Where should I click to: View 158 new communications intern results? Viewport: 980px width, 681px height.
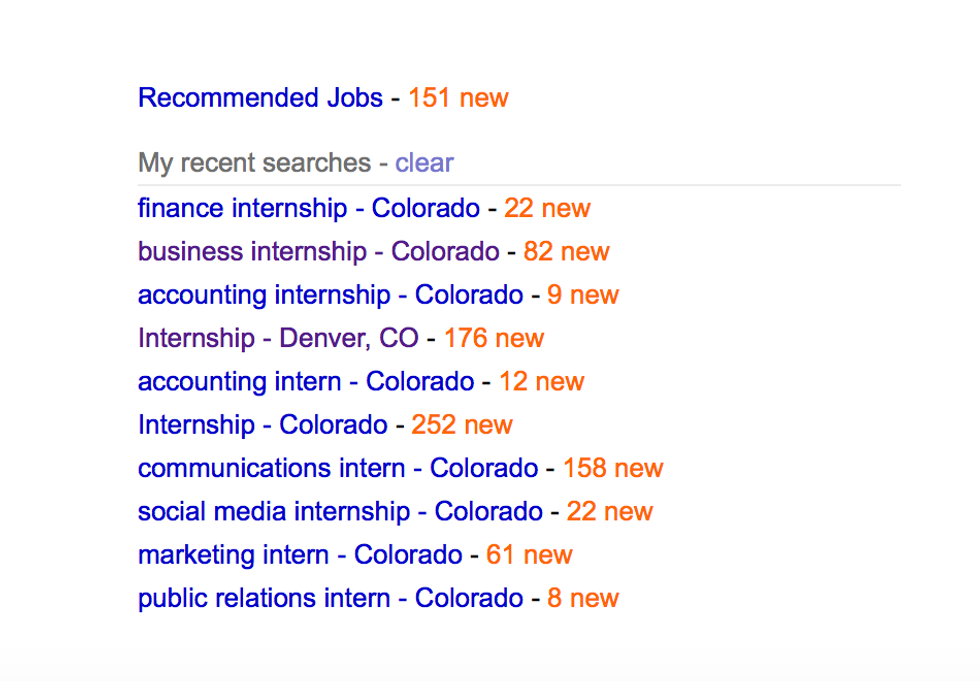click(613, 468)
